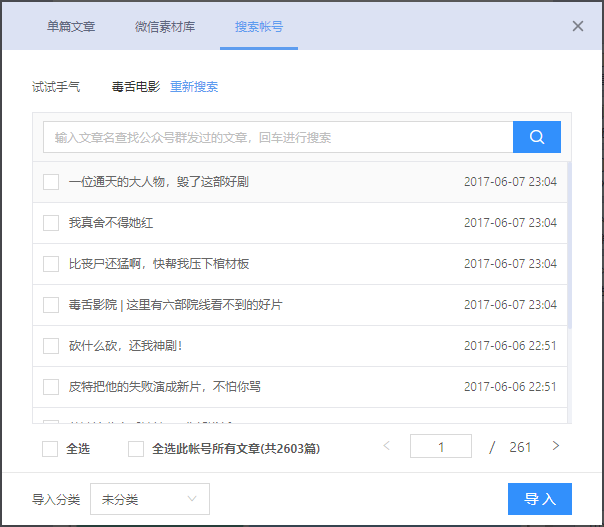Select article 皮特把他的失败演成新片
Image resolution: width=604 pixels, height=527 pixels.
click(51, 386)
